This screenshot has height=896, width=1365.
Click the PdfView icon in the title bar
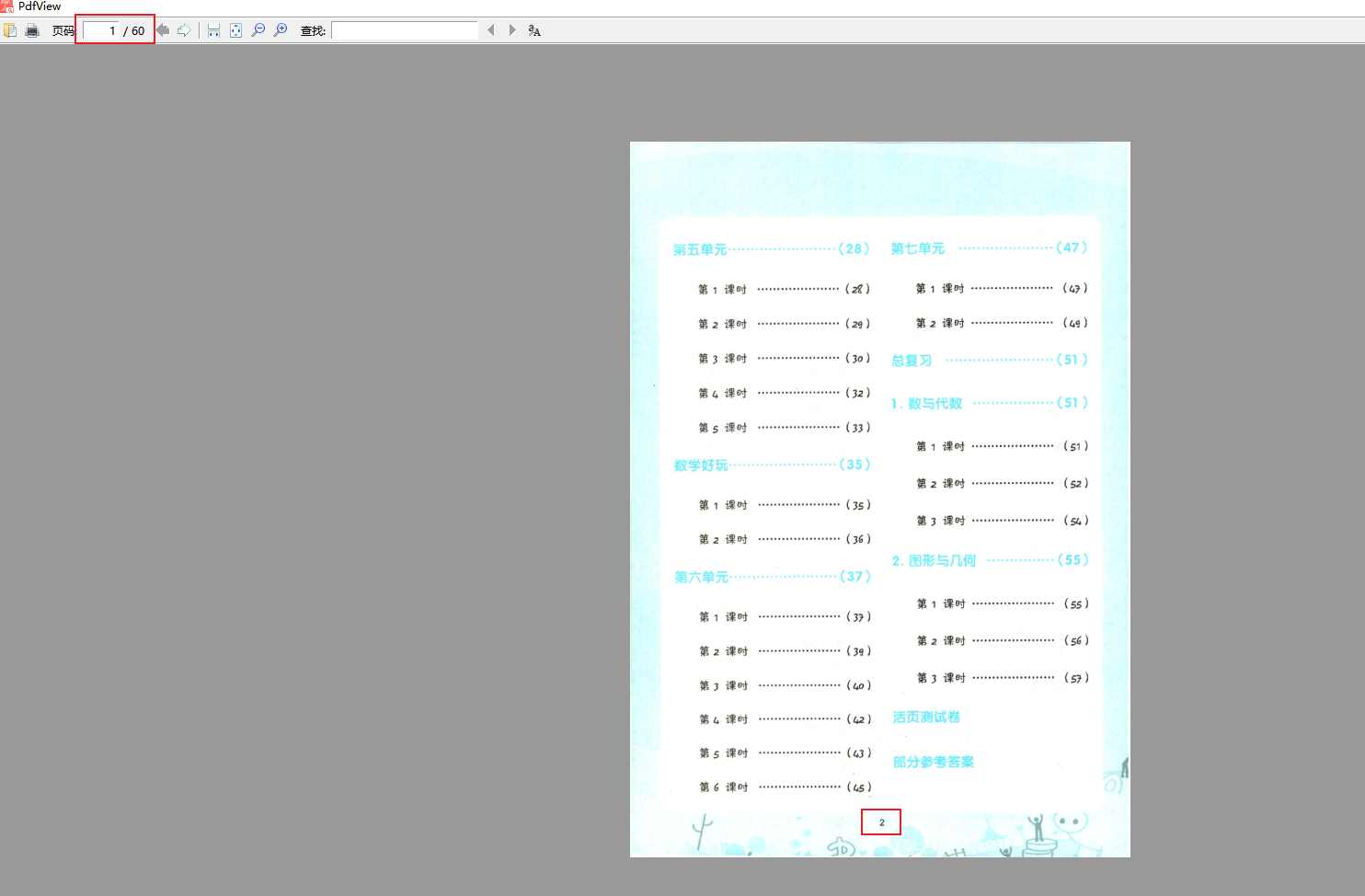pos(7,6)
